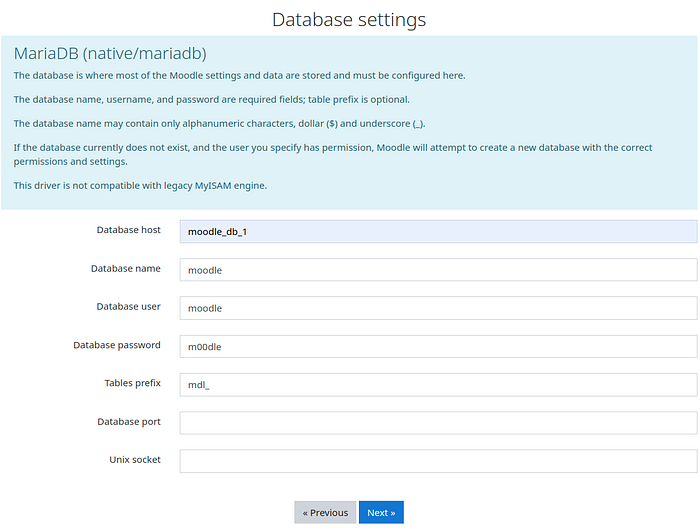Click the legacy MyISAM engine compatibility note
The width and height of the screenshot is (700, 532).
[x=140, y=186]
